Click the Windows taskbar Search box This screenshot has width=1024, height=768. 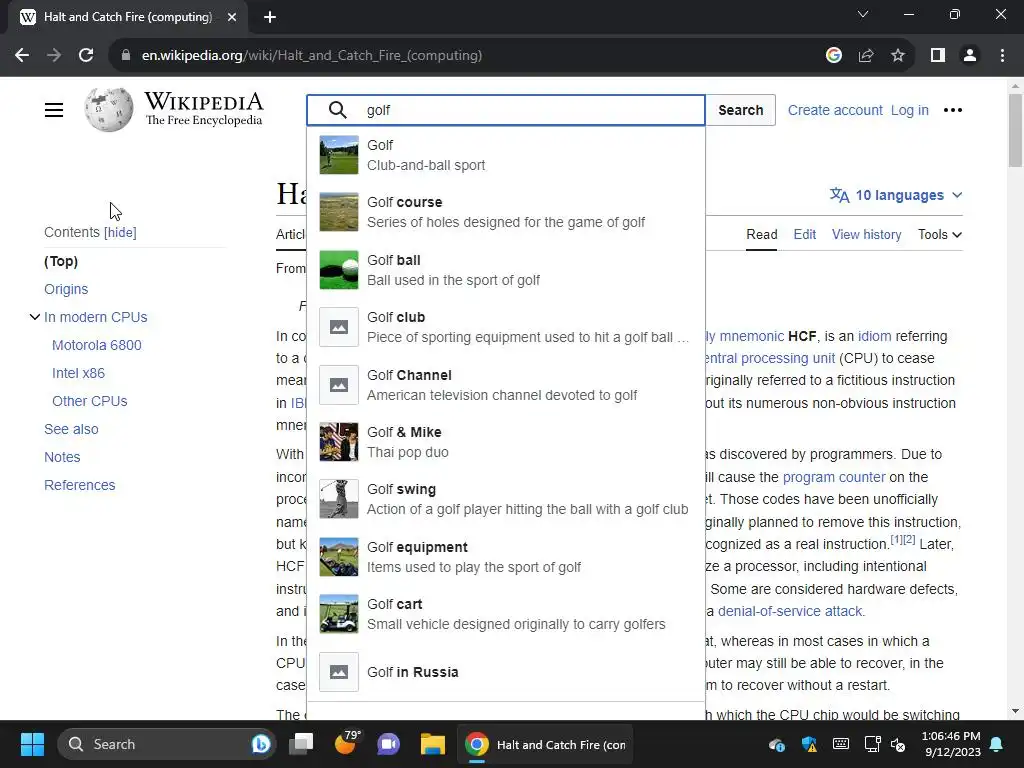(x=167, y=744)
